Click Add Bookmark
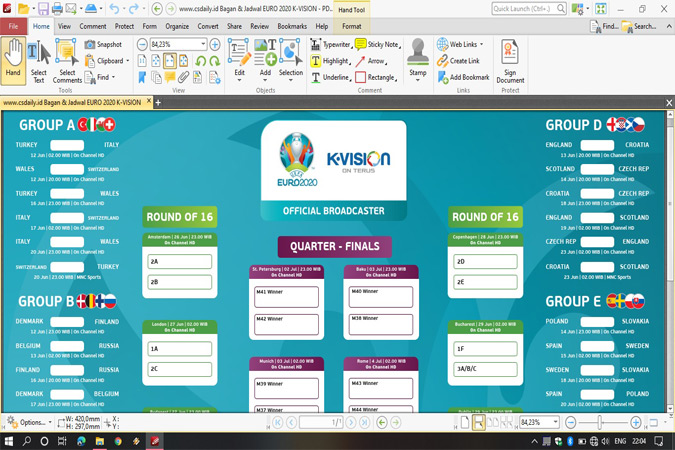This screenshot has width=675, height=450. click(x=464, y=78)
